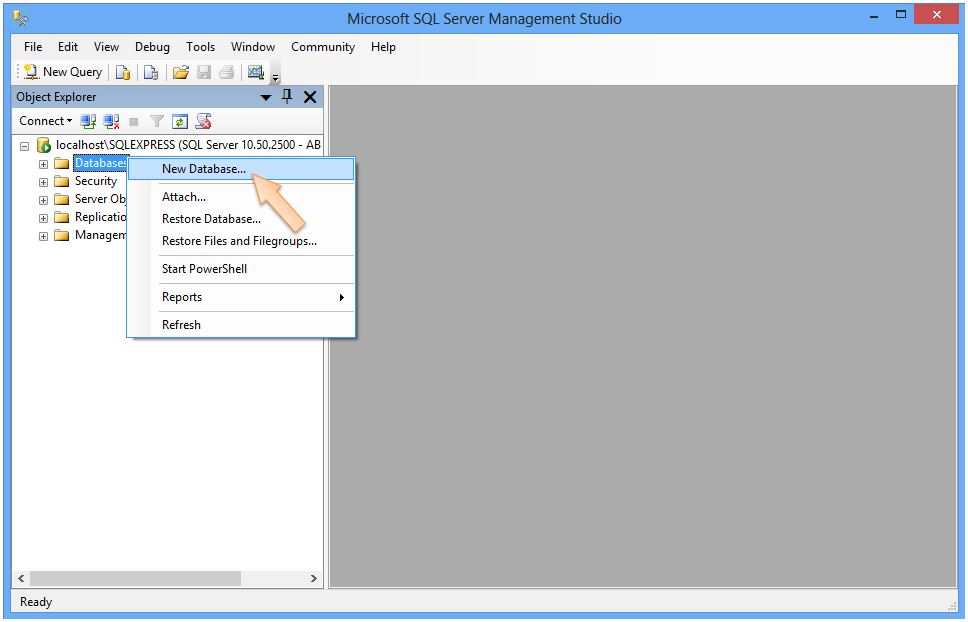Click the New Query toolbar button
Viewport: 968px width, 622px height.
(x=63, y=72)
